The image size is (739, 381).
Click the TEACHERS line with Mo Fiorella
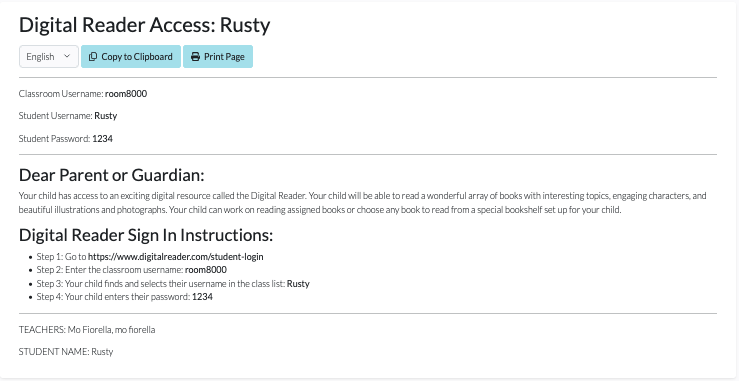pyautogui.click(x=87, y=330)
